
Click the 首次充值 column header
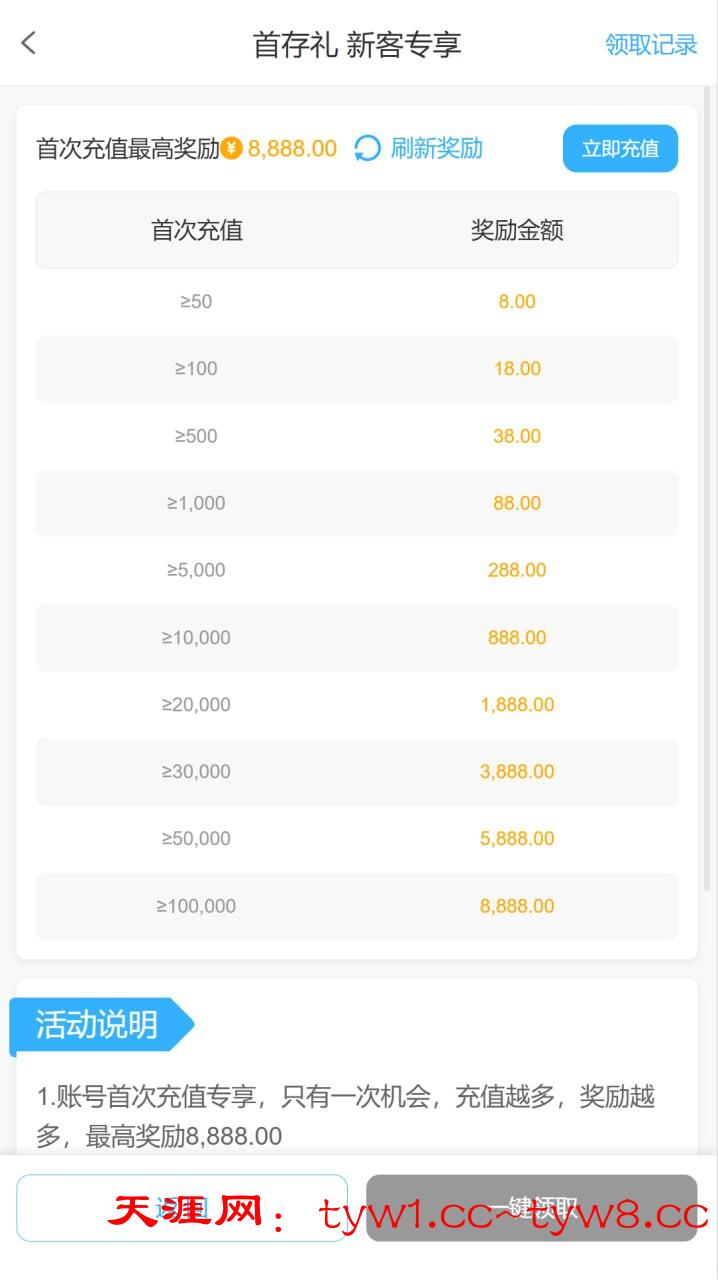(197, 231)
